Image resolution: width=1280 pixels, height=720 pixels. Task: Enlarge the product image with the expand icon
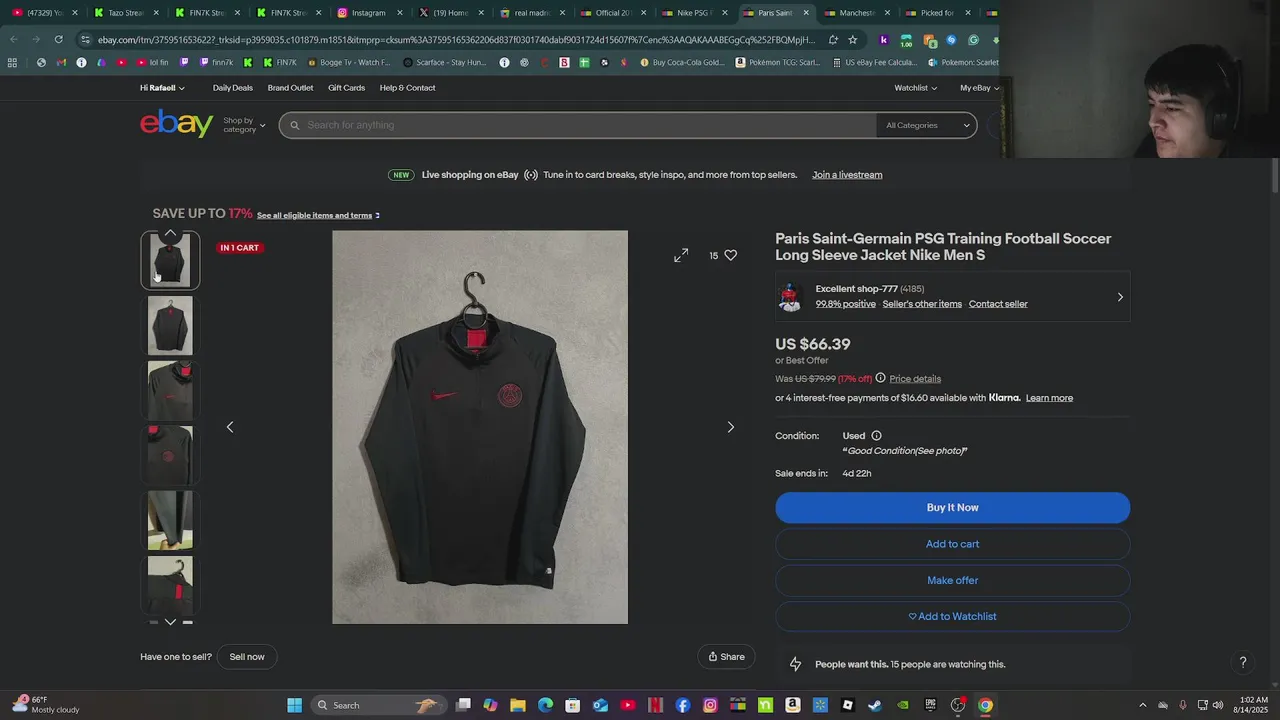681,256
